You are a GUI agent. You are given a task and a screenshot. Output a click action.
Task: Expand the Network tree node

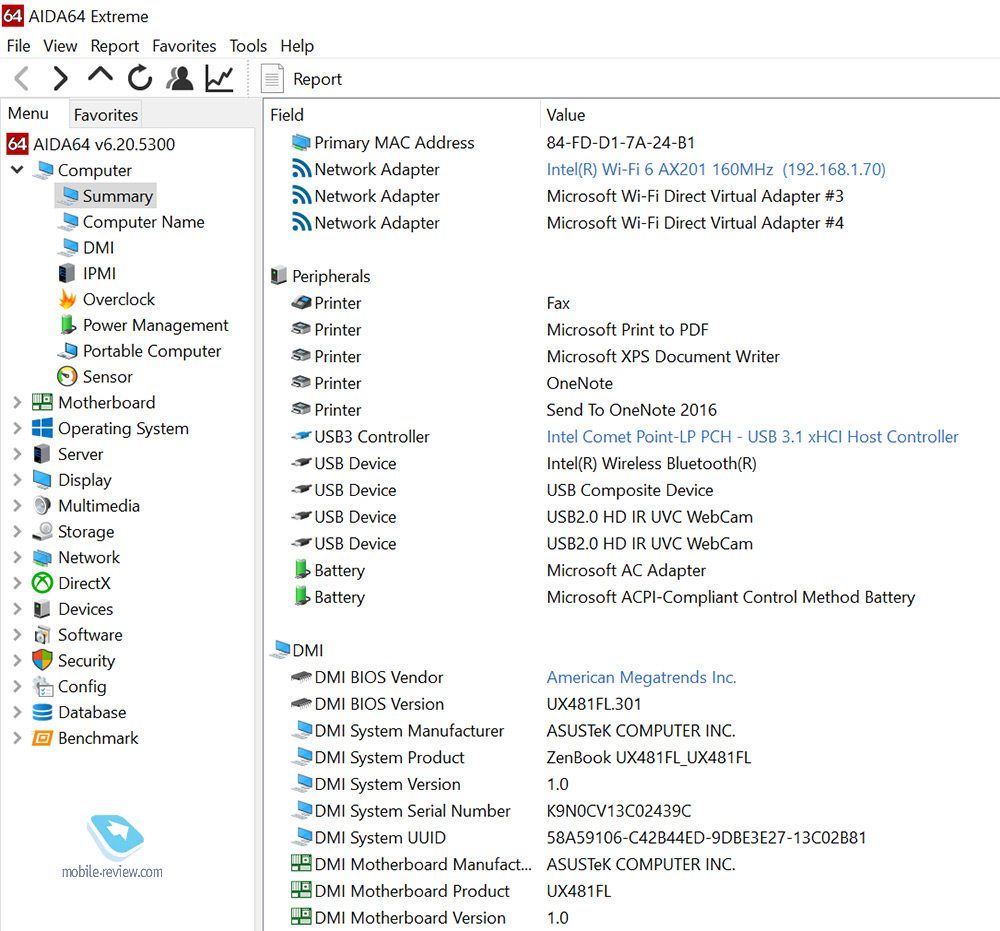coord(17,557)
